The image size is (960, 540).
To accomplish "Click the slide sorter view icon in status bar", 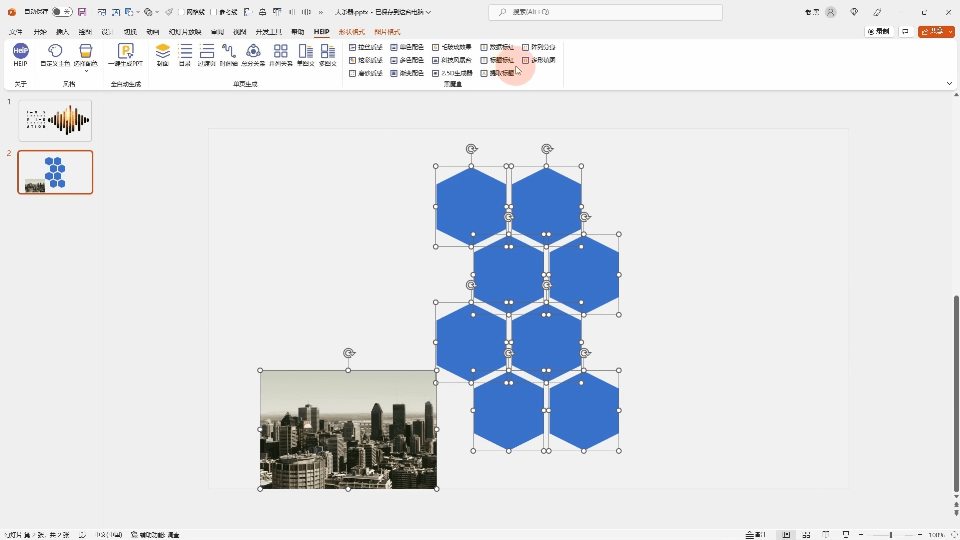I will click(806, 534).
